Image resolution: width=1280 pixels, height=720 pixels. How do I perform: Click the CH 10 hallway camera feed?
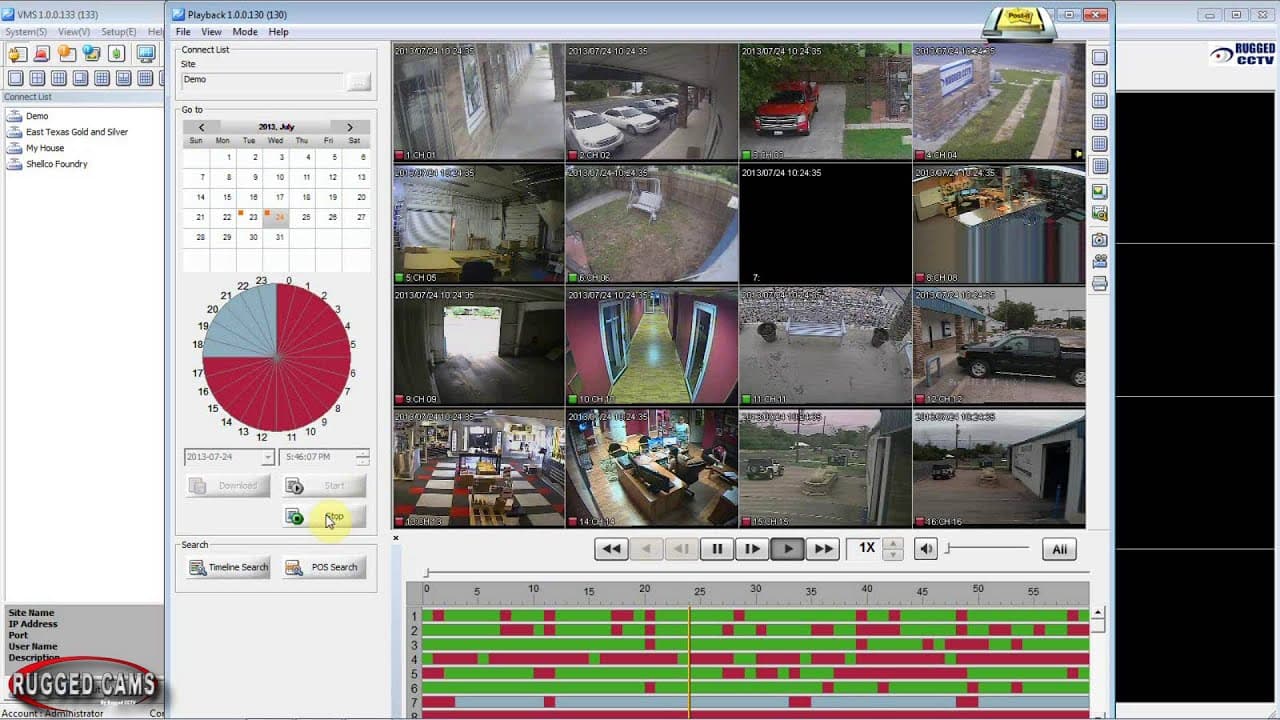(x=652, y=346)
